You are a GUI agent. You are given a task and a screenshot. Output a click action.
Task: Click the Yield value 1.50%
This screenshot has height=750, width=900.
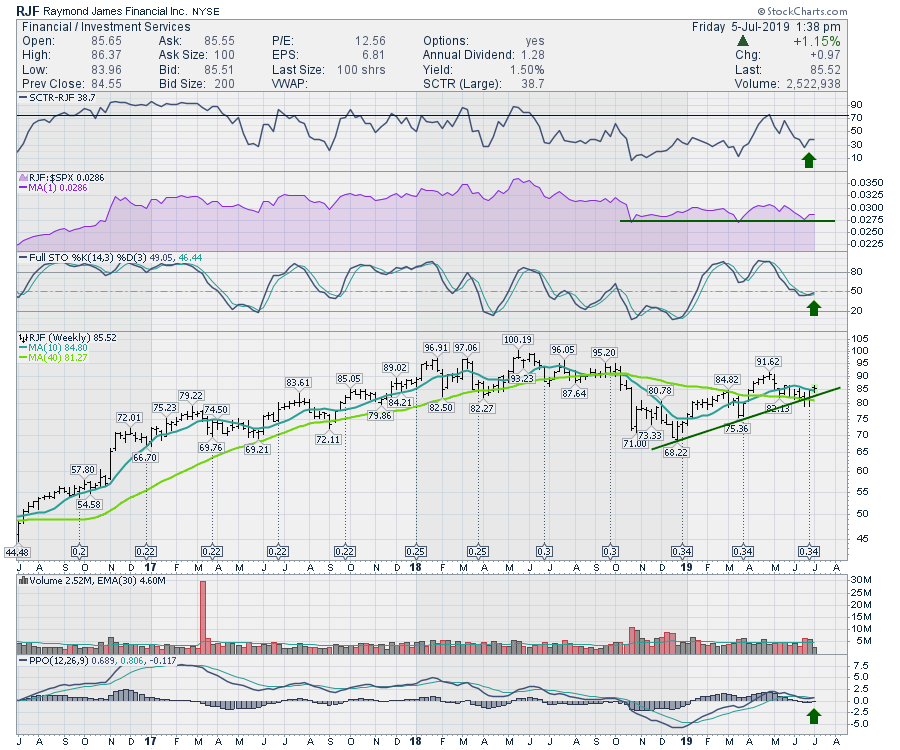pos(527,69)
